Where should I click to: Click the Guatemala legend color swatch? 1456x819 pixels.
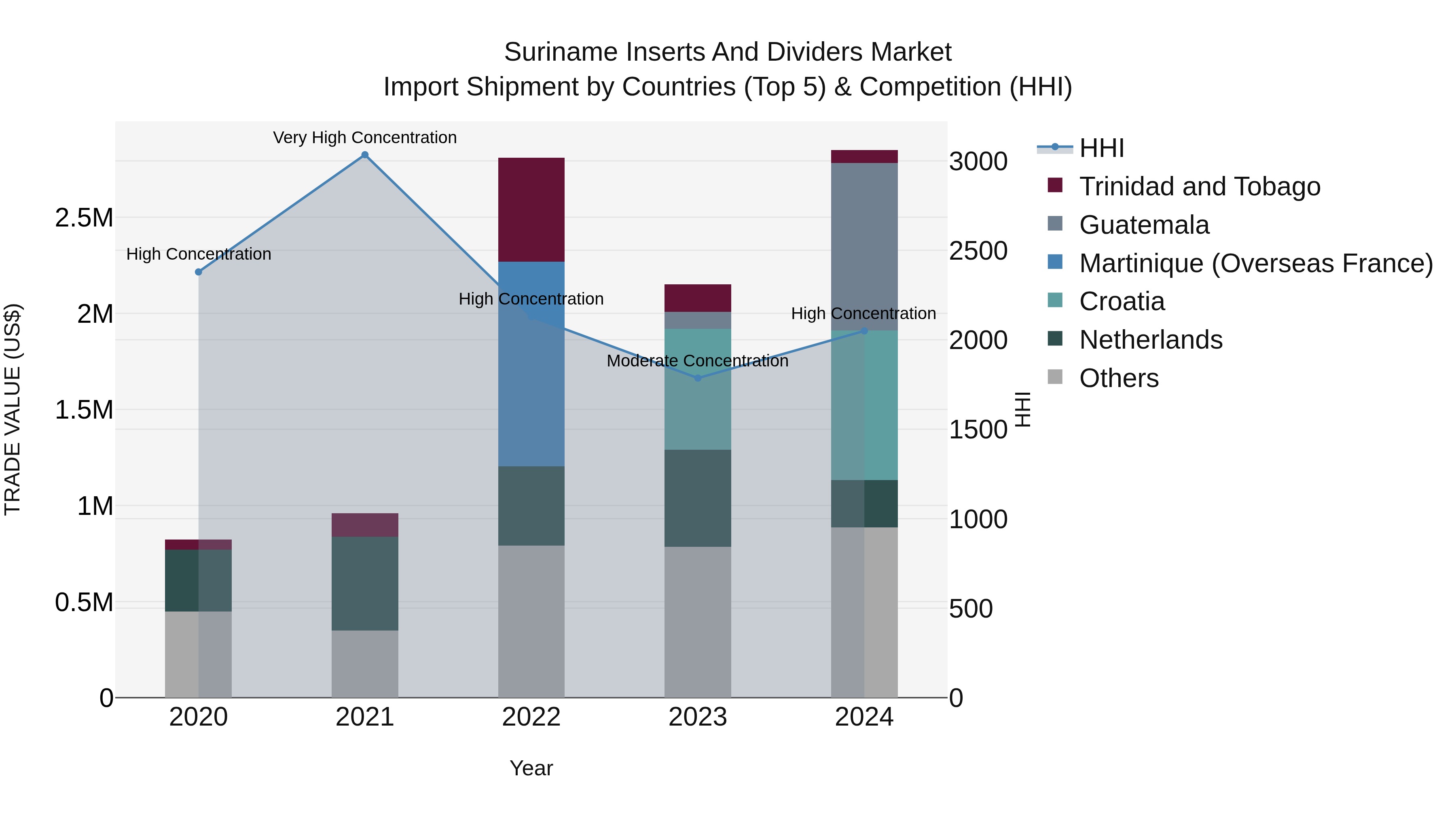(1055, 223)
